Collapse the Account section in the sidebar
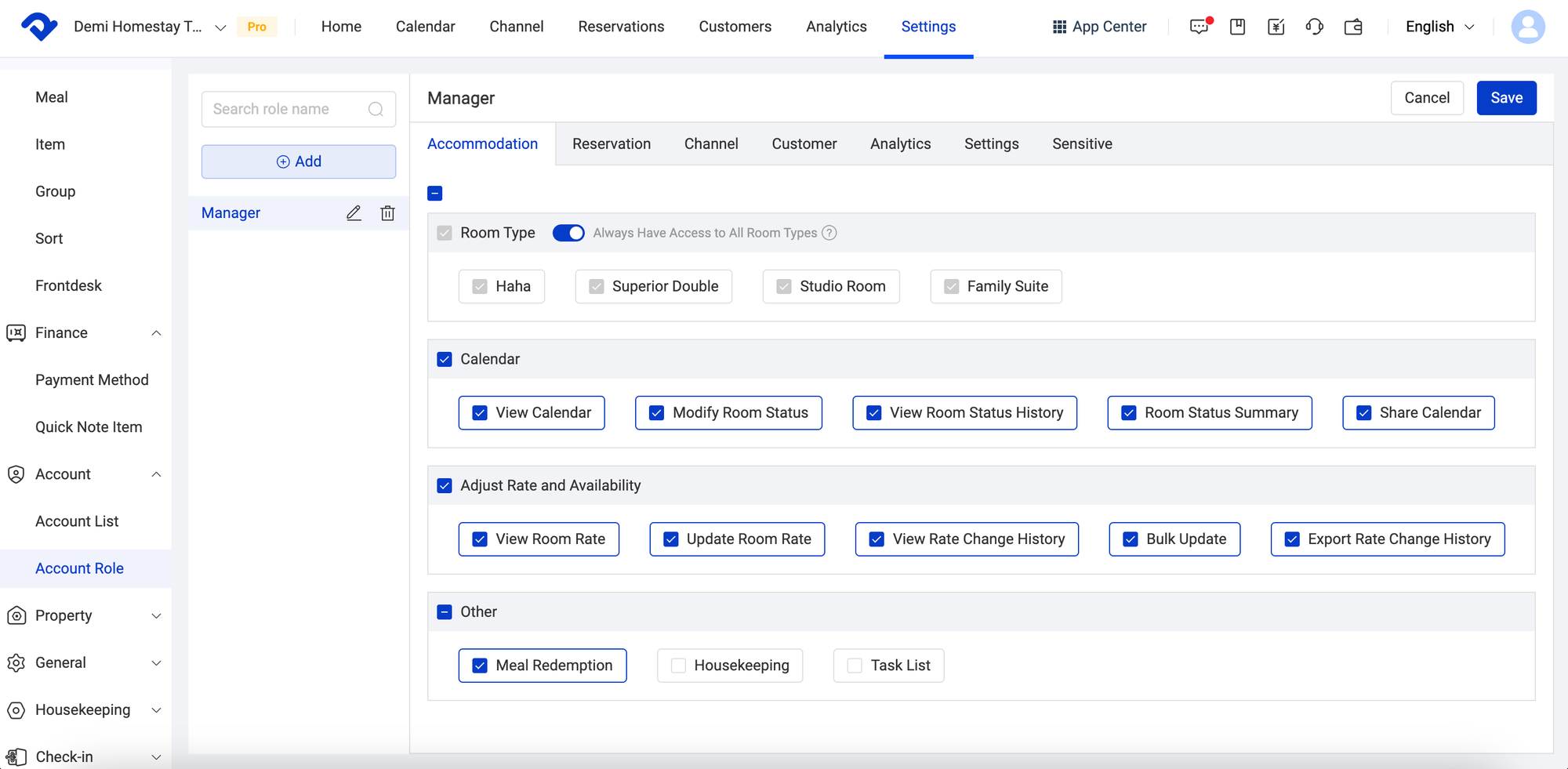 point(156,474)
